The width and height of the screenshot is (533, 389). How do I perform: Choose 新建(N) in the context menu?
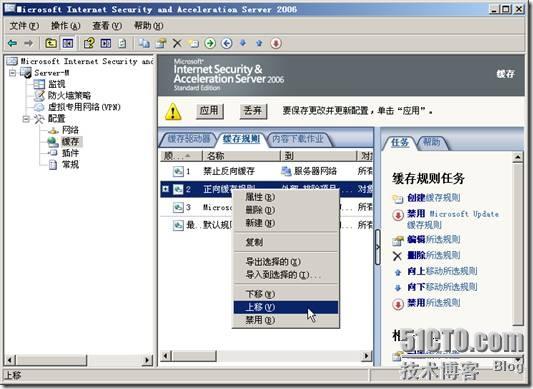(286, 223)
